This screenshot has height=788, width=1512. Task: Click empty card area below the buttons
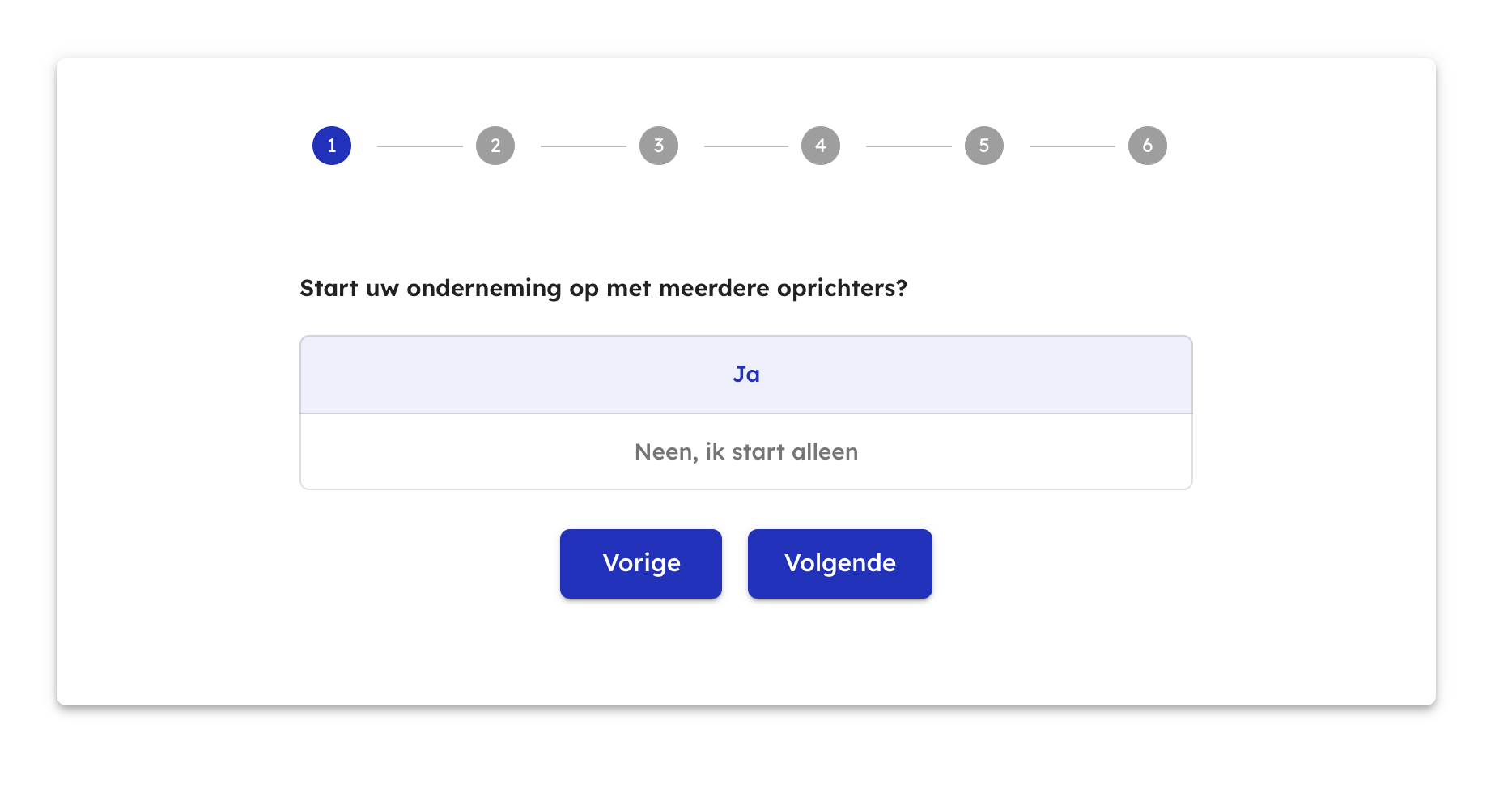pyautogui.click(x=746, y=652)
